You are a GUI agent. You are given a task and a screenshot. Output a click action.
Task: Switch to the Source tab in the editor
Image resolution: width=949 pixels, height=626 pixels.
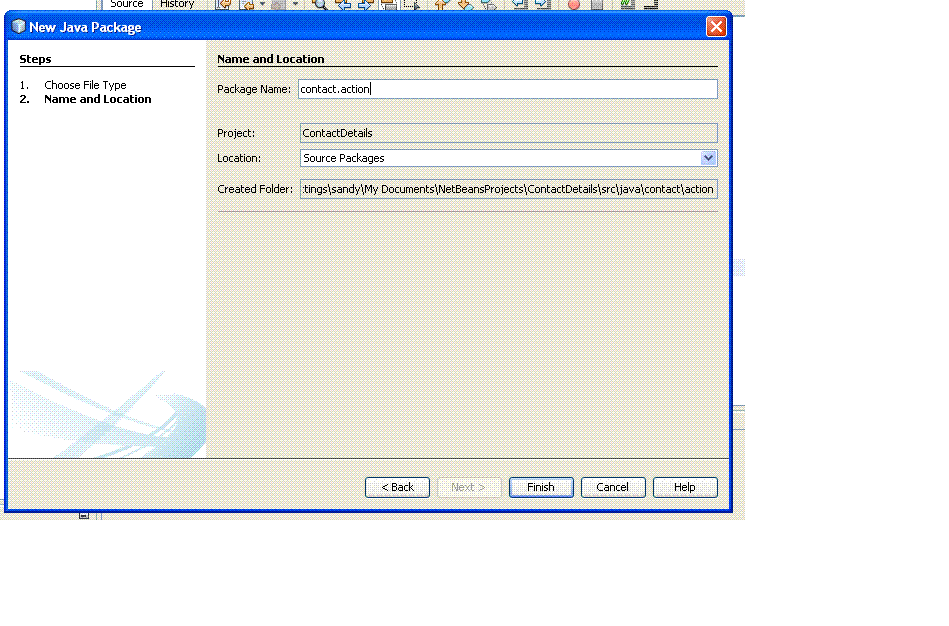pos(126,4)
